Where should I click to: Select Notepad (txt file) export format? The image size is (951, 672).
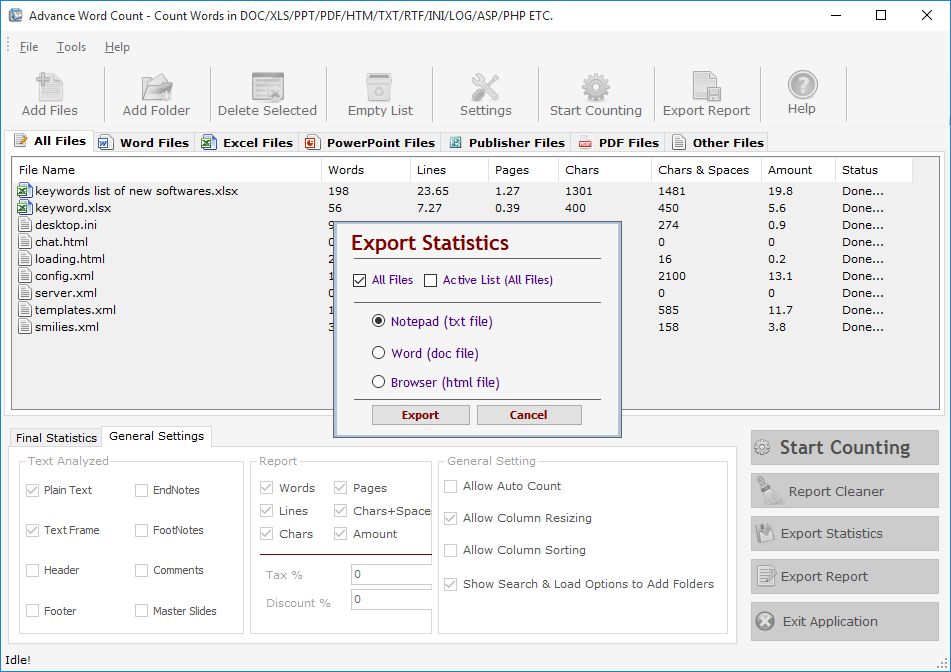coord(378,321)
